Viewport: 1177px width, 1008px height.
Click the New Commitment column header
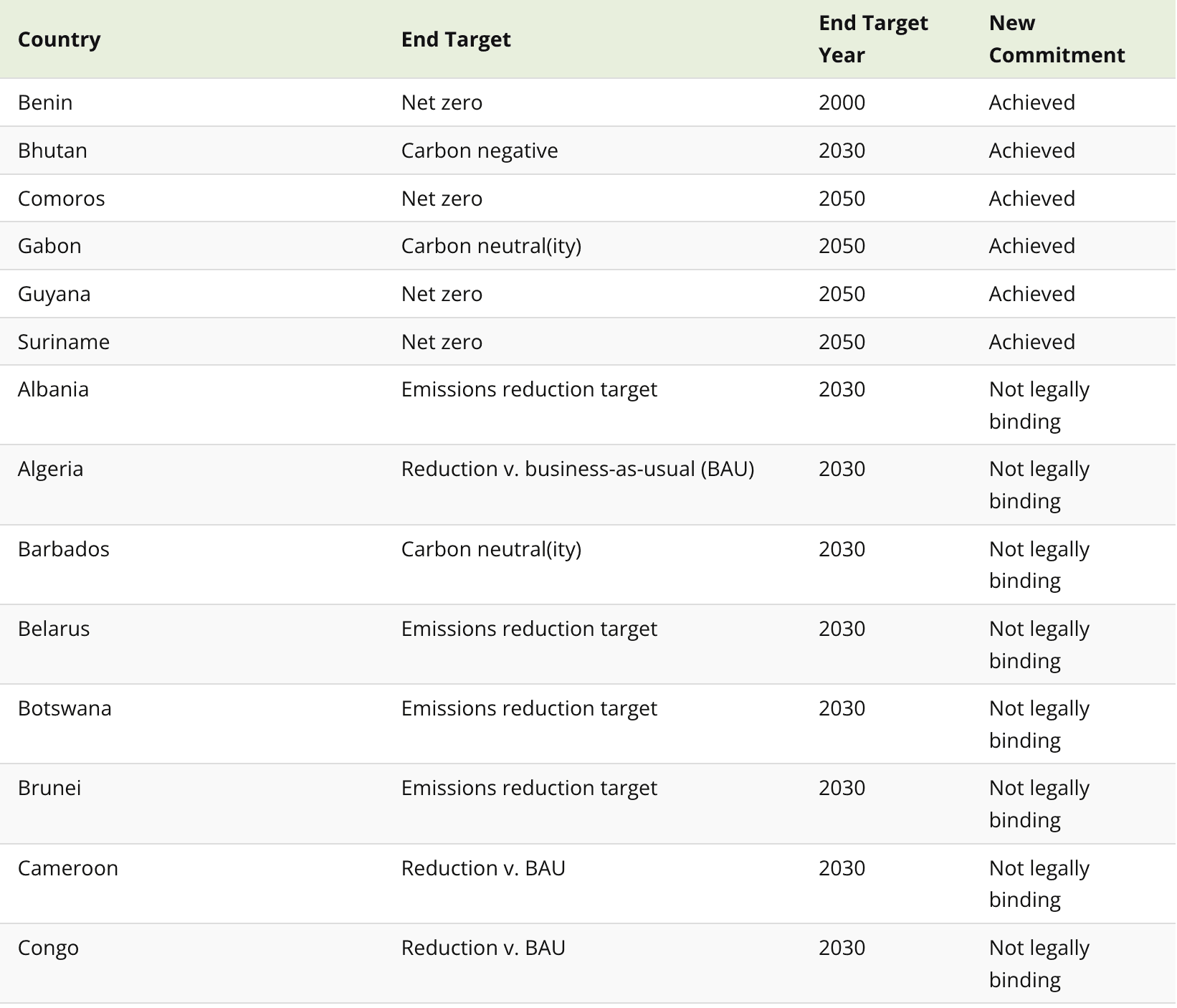(1057, 39)
